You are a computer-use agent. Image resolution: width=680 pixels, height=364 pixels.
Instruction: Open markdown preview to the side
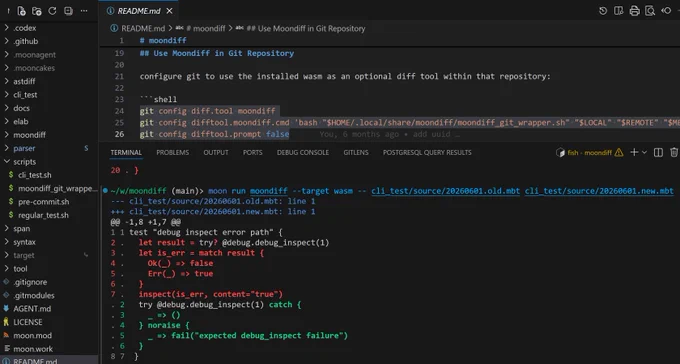coord(619,11)
